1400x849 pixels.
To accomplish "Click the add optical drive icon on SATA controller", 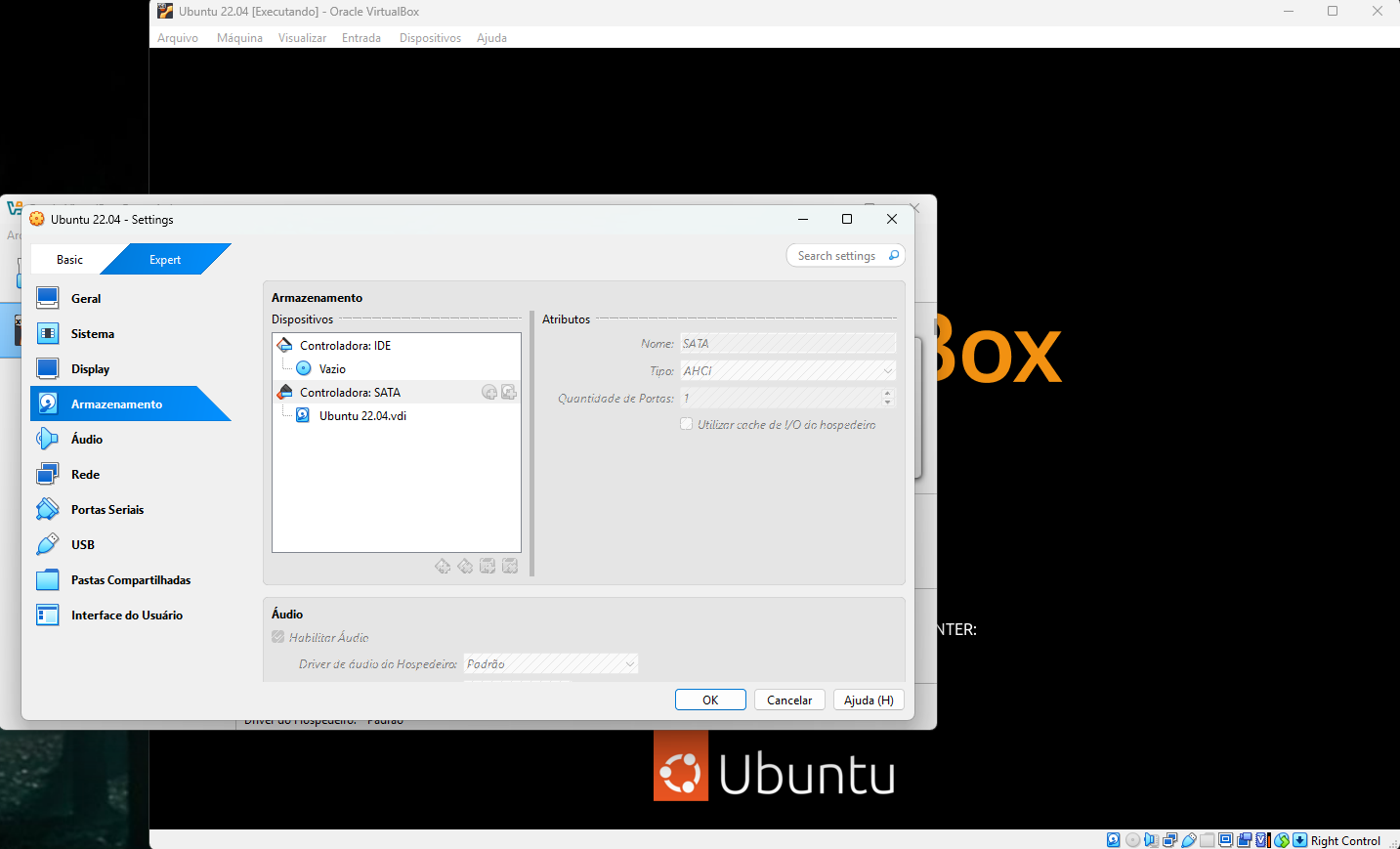I will pos(489,393).
